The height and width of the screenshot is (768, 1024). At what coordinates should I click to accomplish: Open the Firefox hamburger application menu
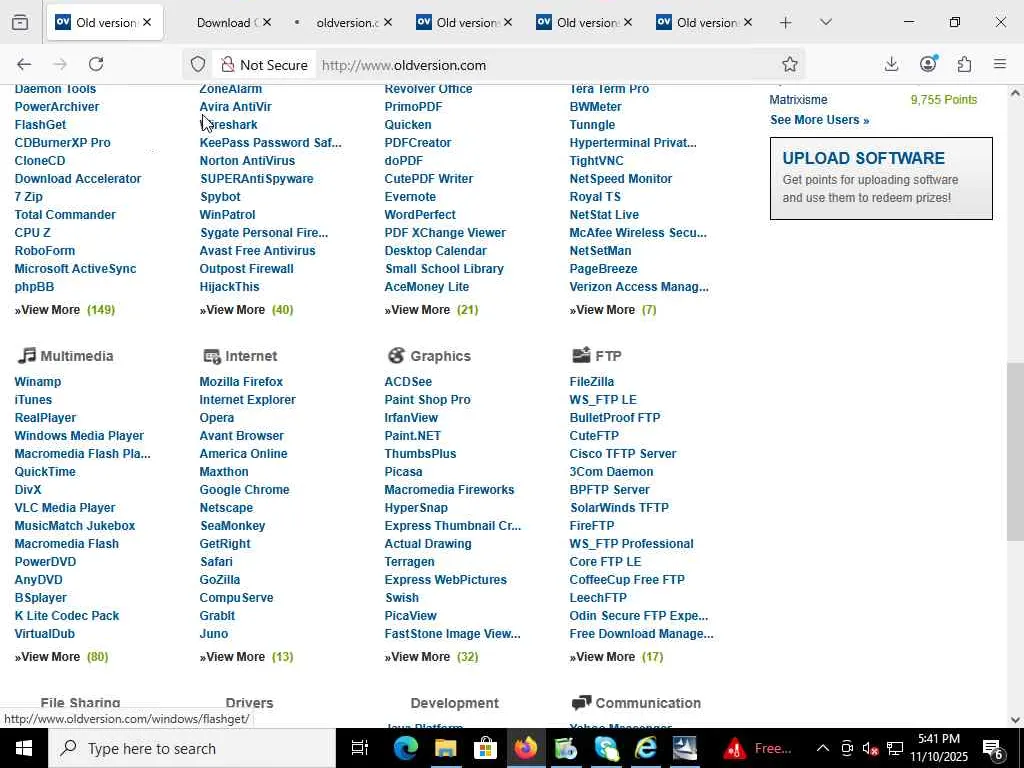[x=1000, y=64]
